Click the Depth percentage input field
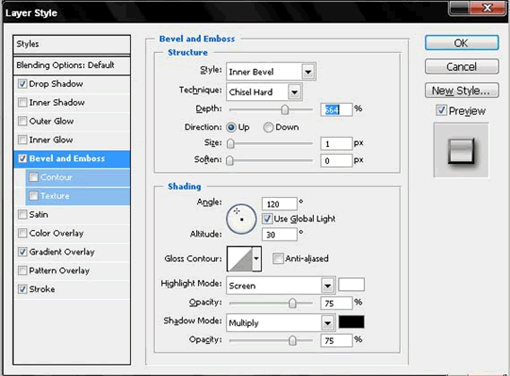 click(x=336, y=109)
